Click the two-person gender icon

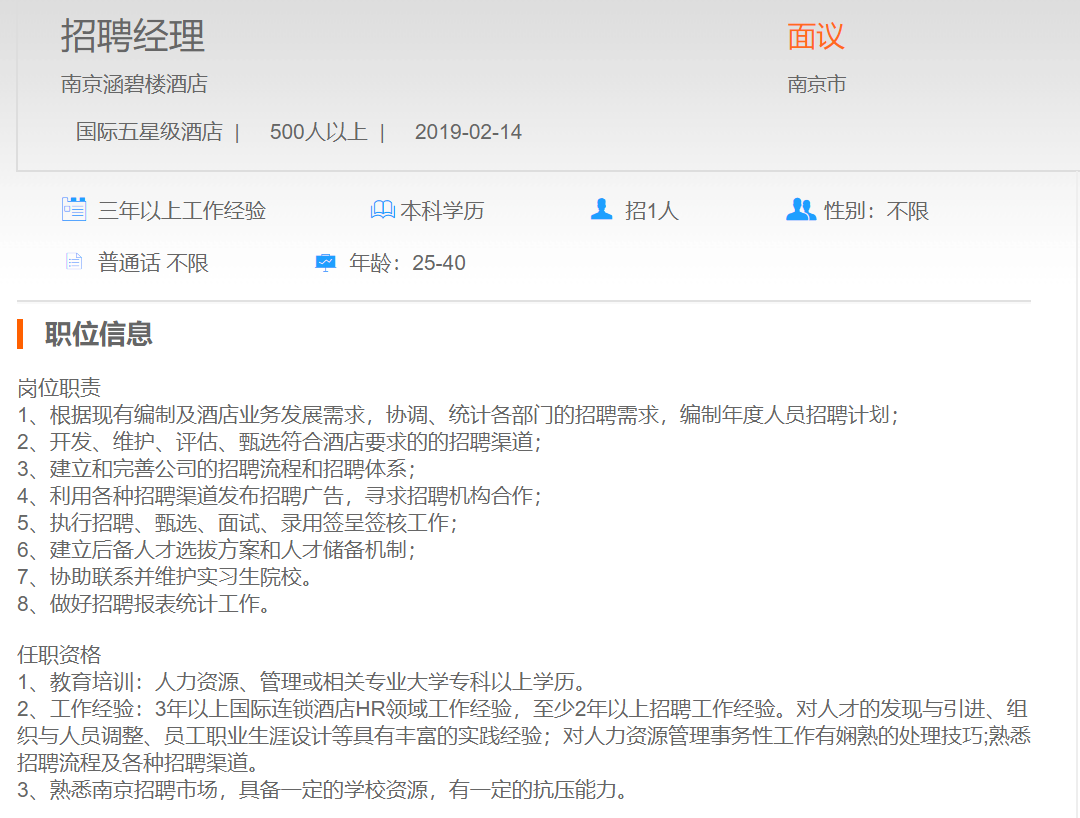pyautogui.click(x=800, y=210)
